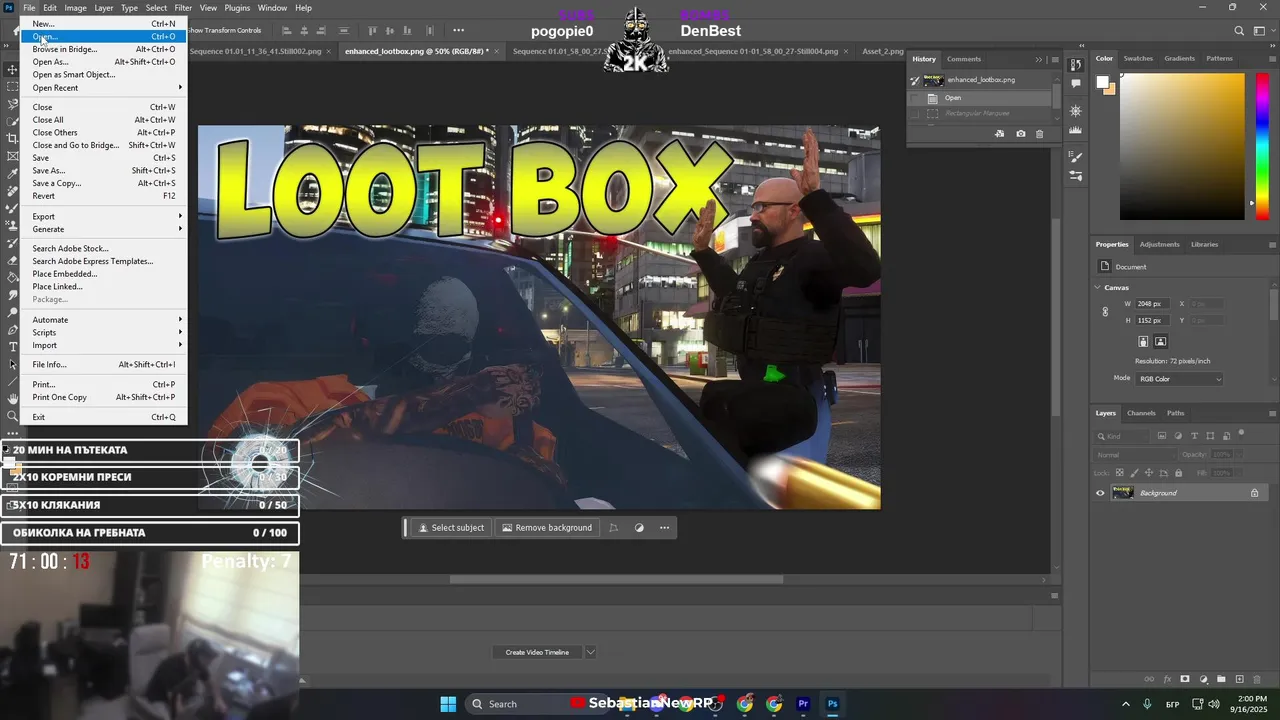The height and width of the screenshot is (720, 1280).
Task: Open Premiere Pro from the taskbar
Action: pyautogui.click(x=803, y=704)
